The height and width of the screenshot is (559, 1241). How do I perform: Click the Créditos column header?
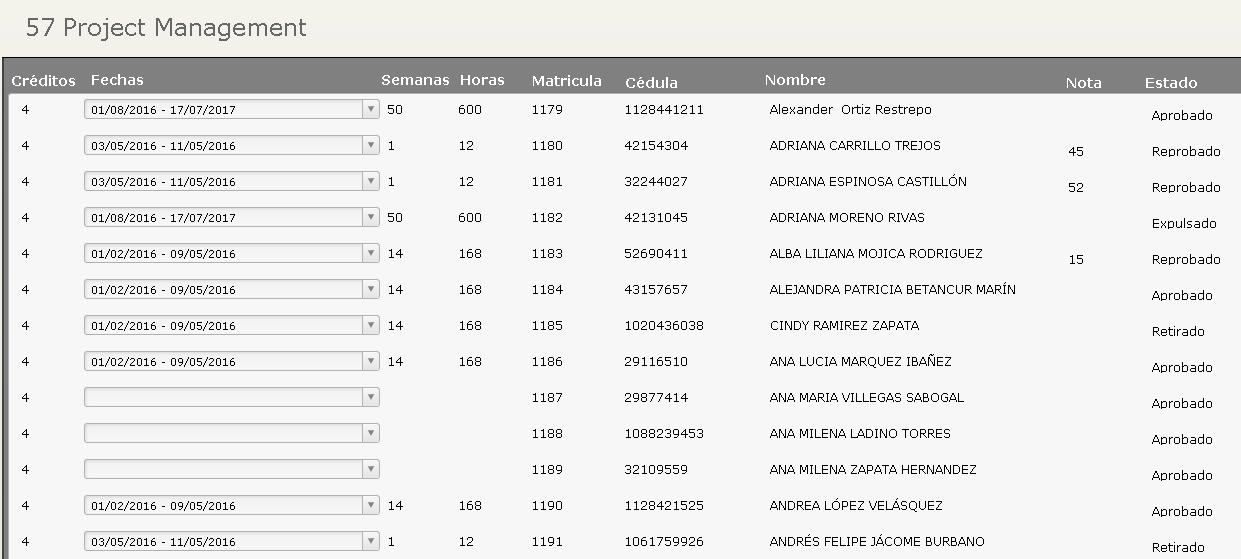pyautogui.click(x=43, y=80)
